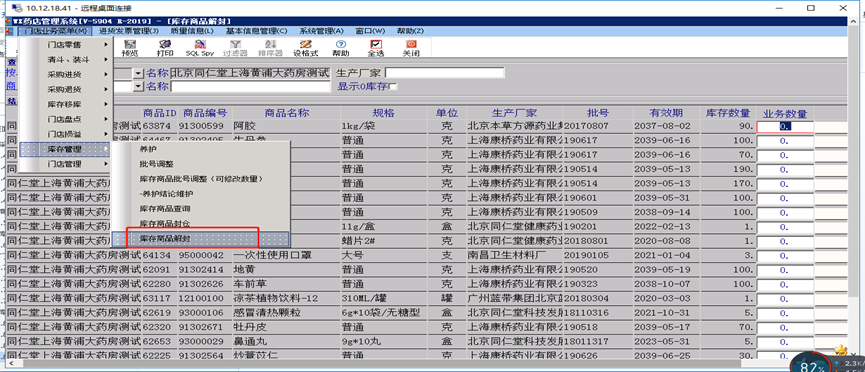Expand the 门店盘点 submenu
The width and height of the screenshot is (865, 372).
point(66,119)
